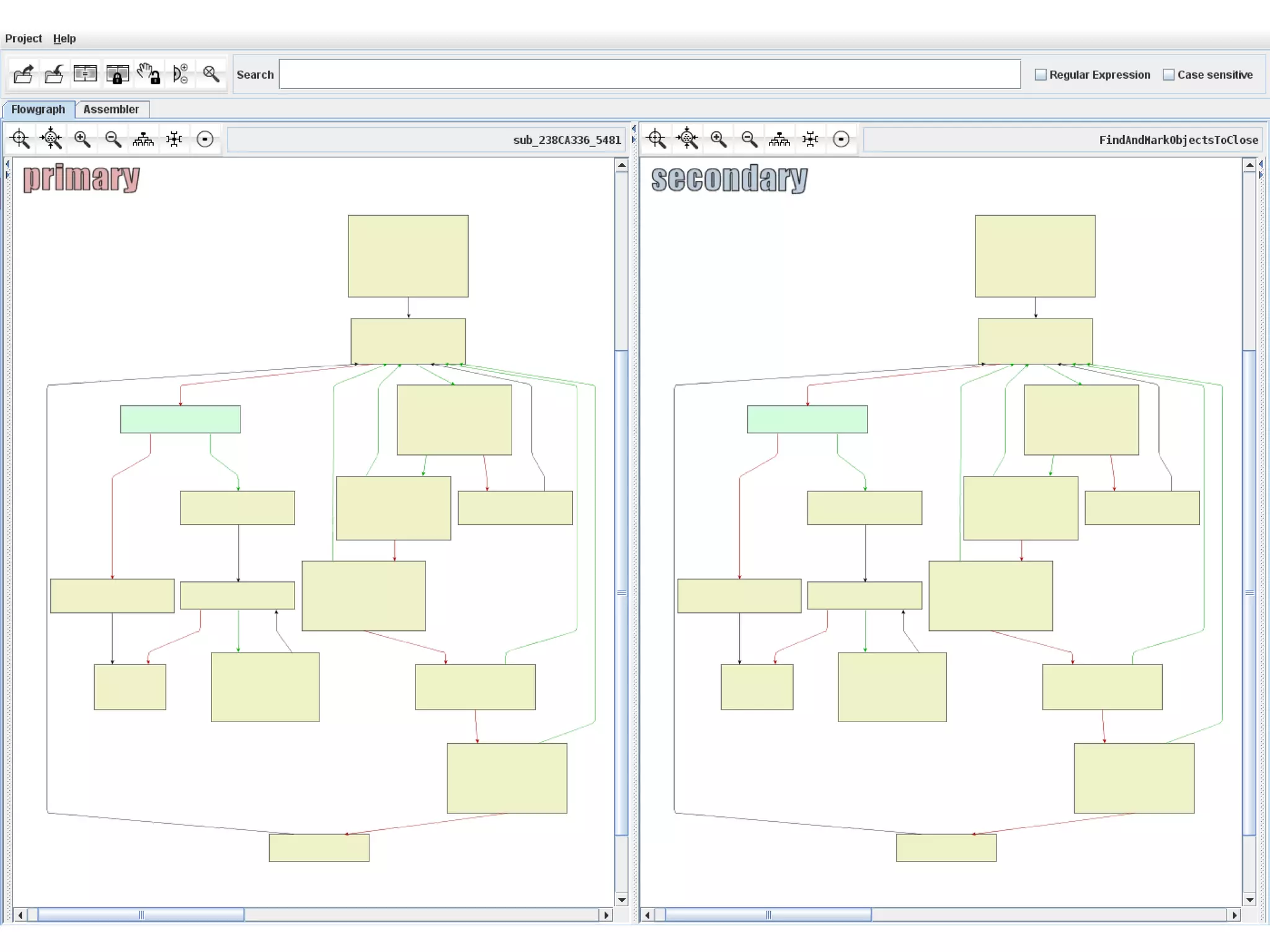Zoom in on the primary flowgraph

coord(82,139)
